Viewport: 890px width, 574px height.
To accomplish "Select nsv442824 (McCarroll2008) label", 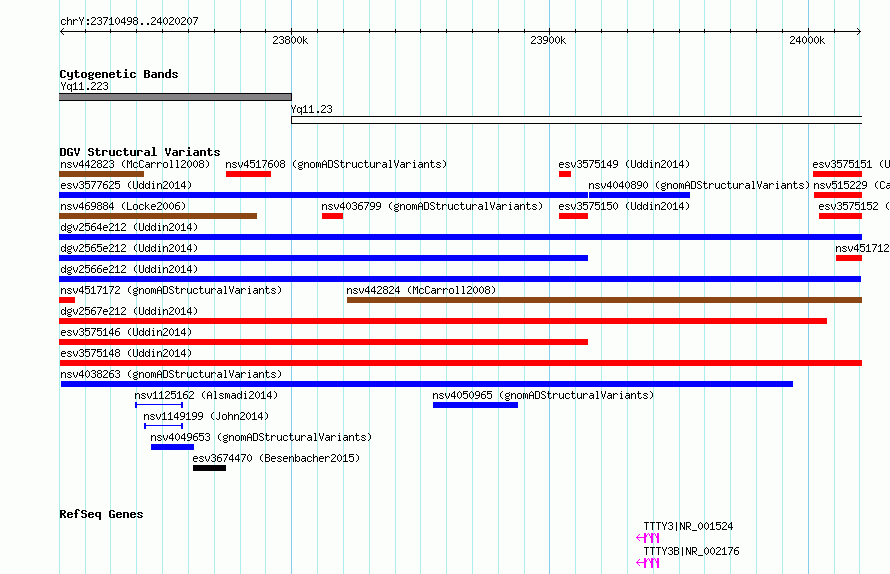I will tap(421, 290).
